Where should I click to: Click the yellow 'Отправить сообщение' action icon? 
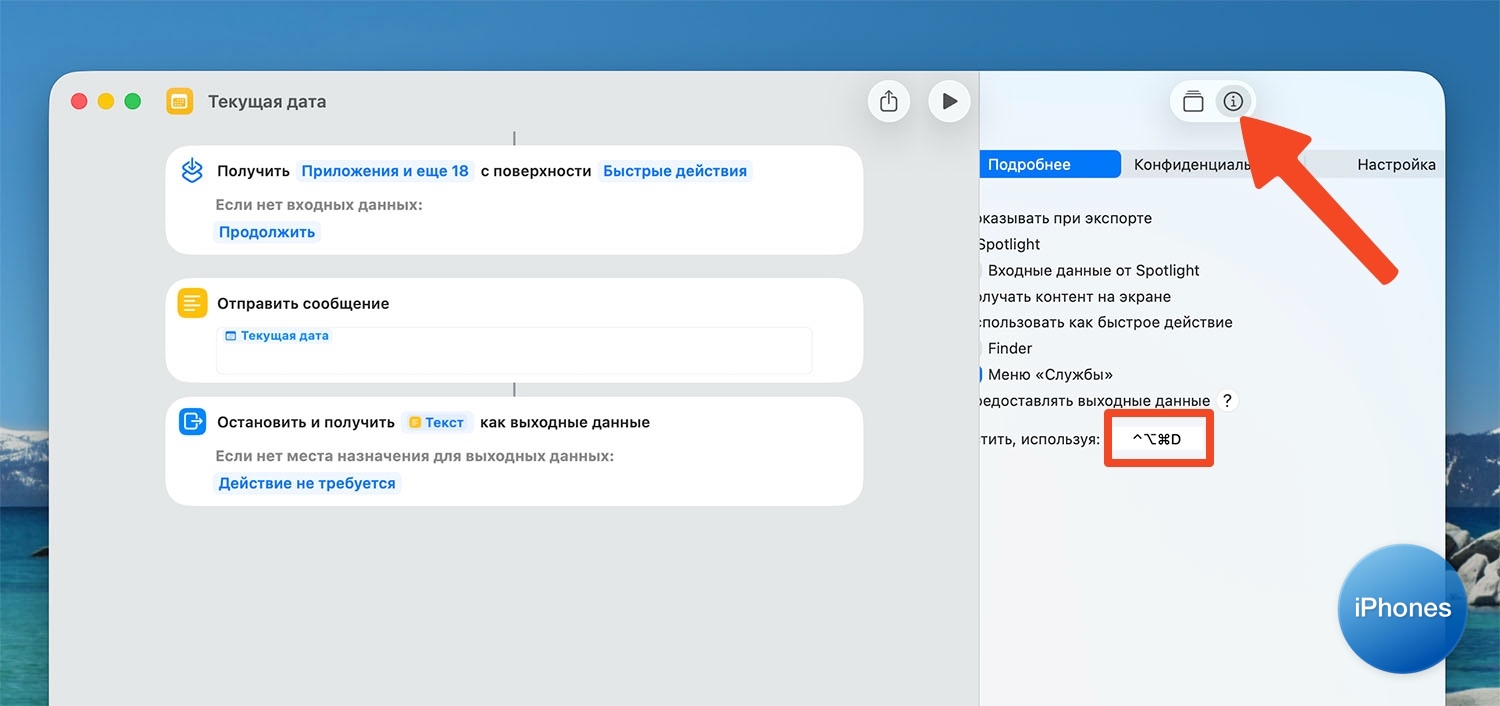[192, 303]
